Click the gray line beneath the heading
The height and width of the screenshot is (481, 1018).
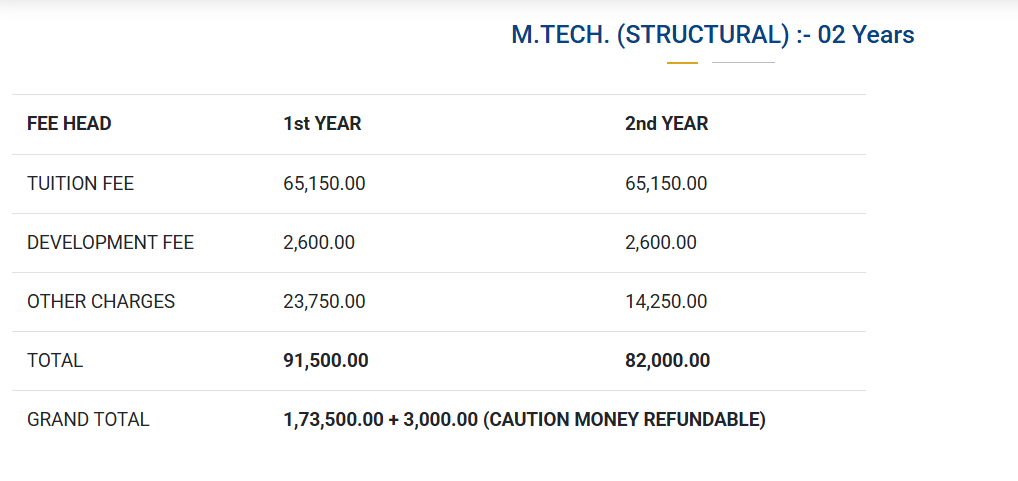tap(743, 62)
